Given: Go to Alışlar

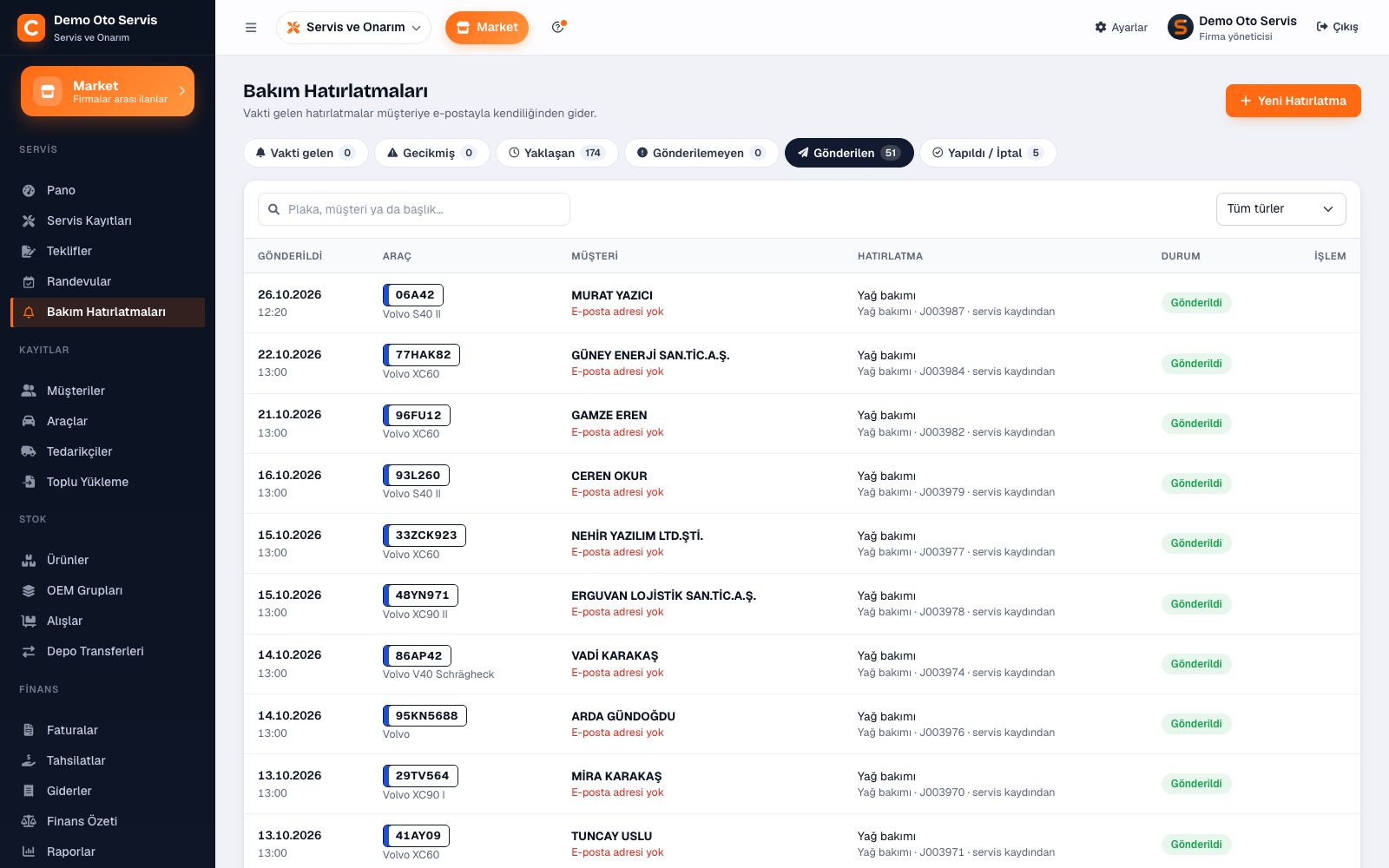Looking at the screenshot, I should 108,621.
